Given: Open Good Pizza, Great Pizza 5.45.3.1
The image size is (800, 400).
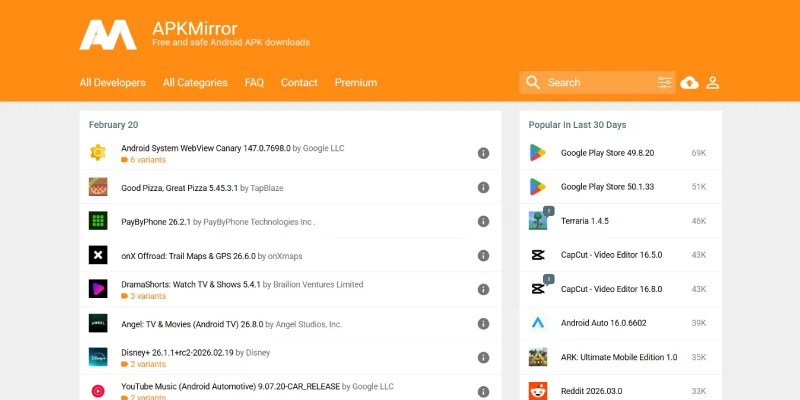Looking at the screenshot, I should tap(180, 188).
